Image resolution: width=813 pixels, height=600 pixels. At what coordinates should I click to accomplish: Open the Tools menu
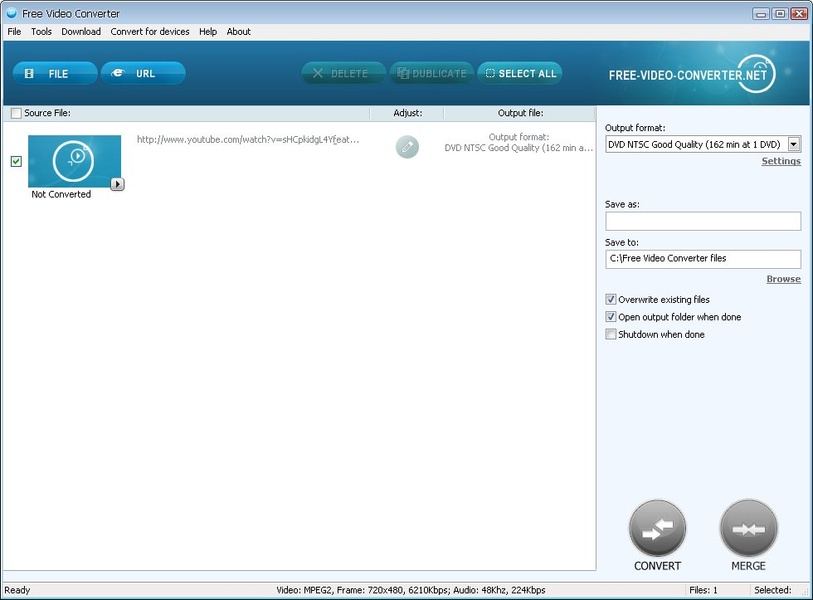(41, 32)
